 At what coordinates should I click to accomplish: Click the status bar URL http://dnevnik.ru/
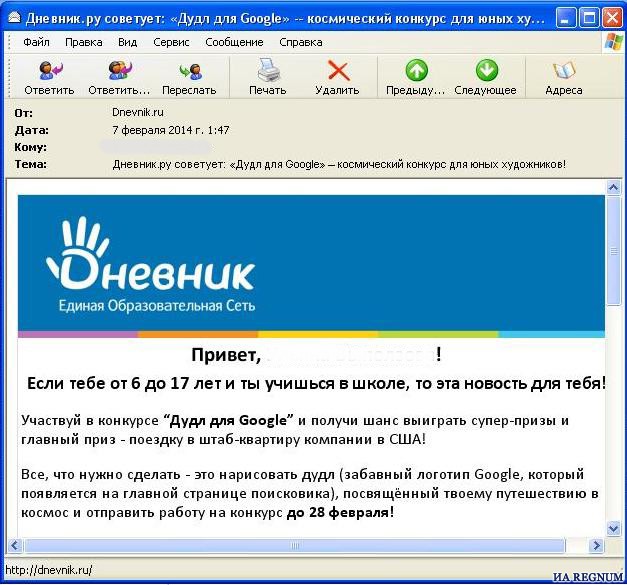48,570
